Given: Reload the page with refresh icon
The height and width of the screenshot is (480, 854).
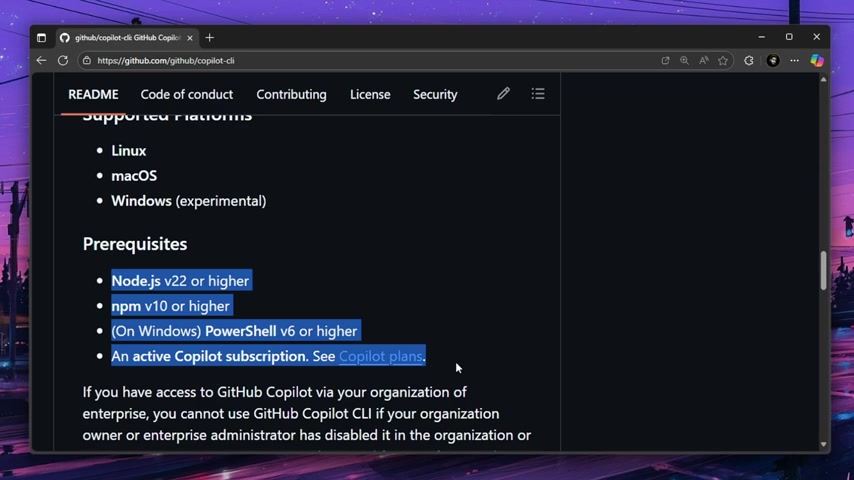Looking at the screenshot, I should [63, 60].
